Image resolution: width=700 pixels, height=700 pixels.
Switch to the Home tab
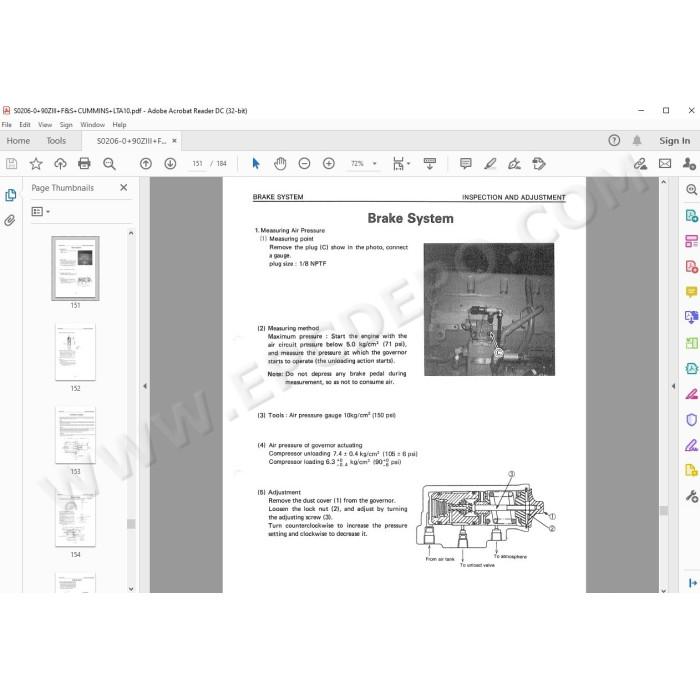pos(18,141)
